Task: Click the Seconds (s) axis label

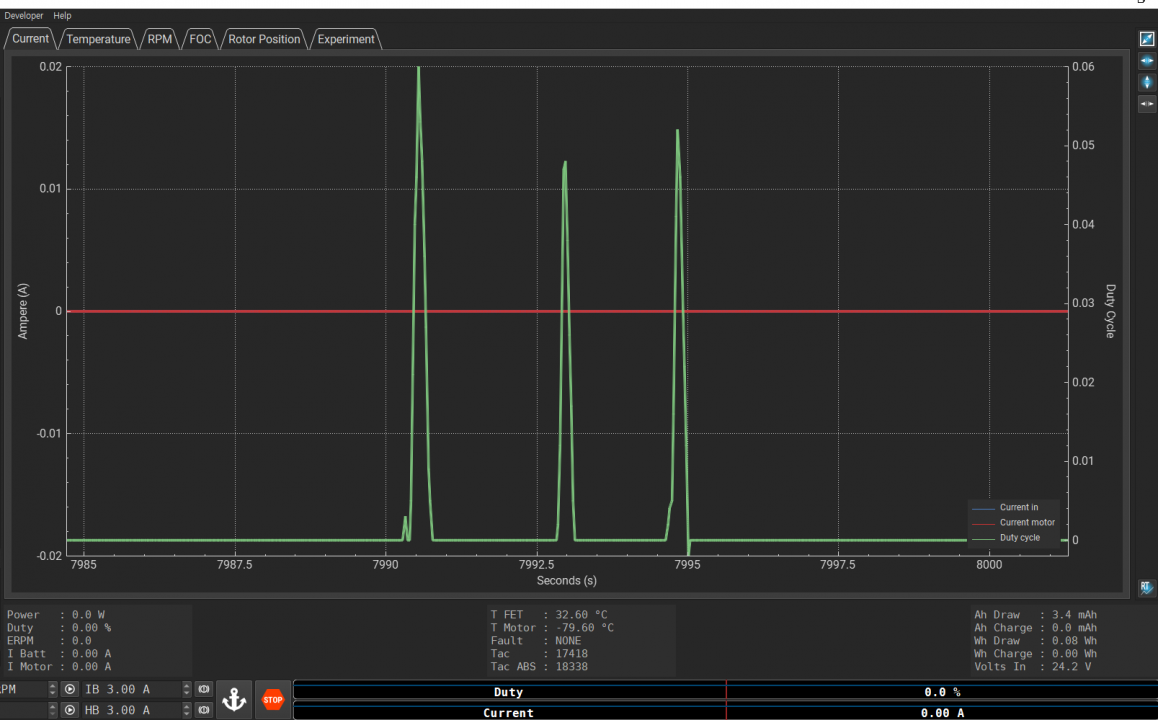Action: pyautogui.click(x=566, y=580)
